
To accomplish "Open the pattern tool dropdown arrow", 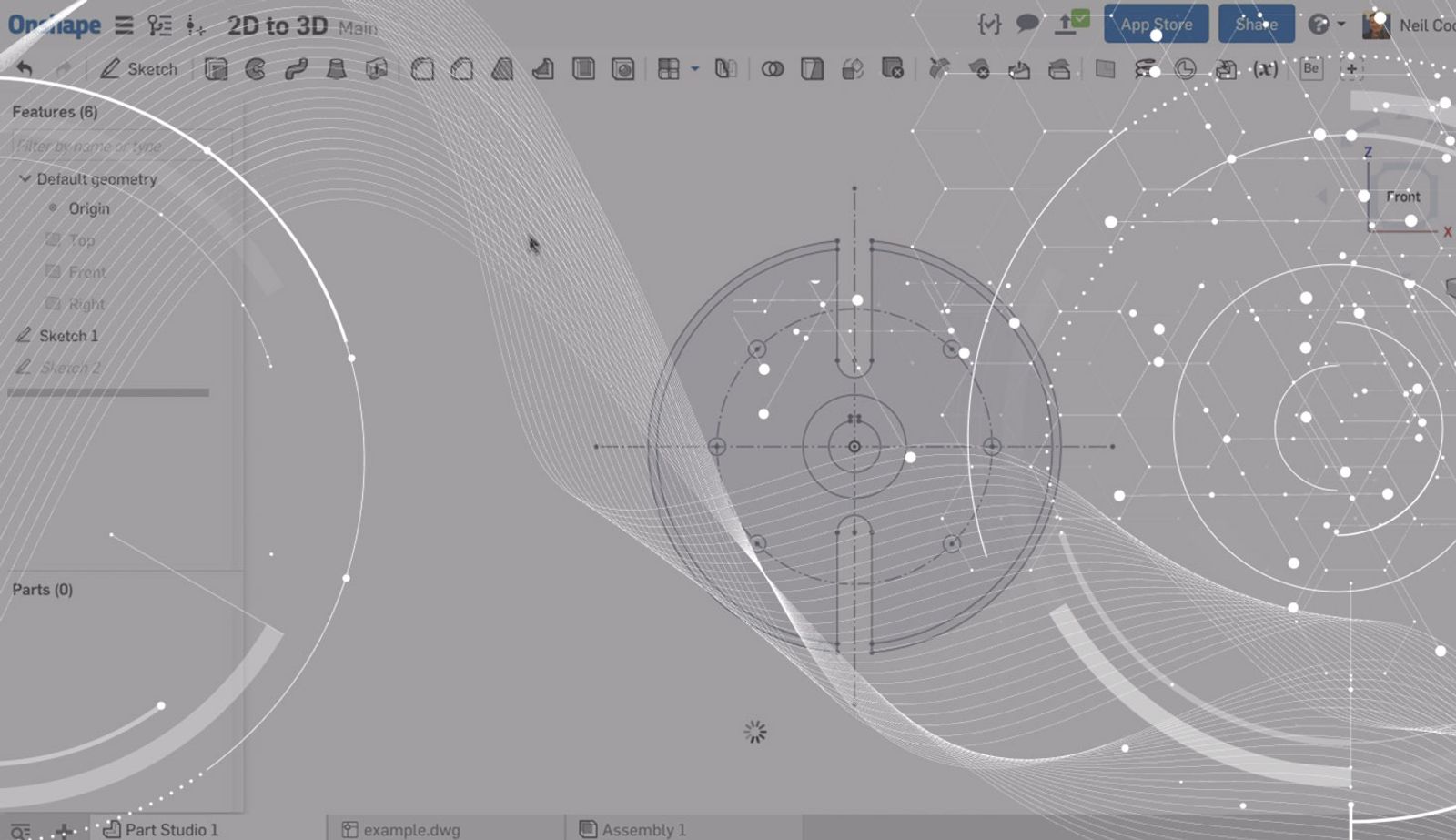I will [694, 69].
